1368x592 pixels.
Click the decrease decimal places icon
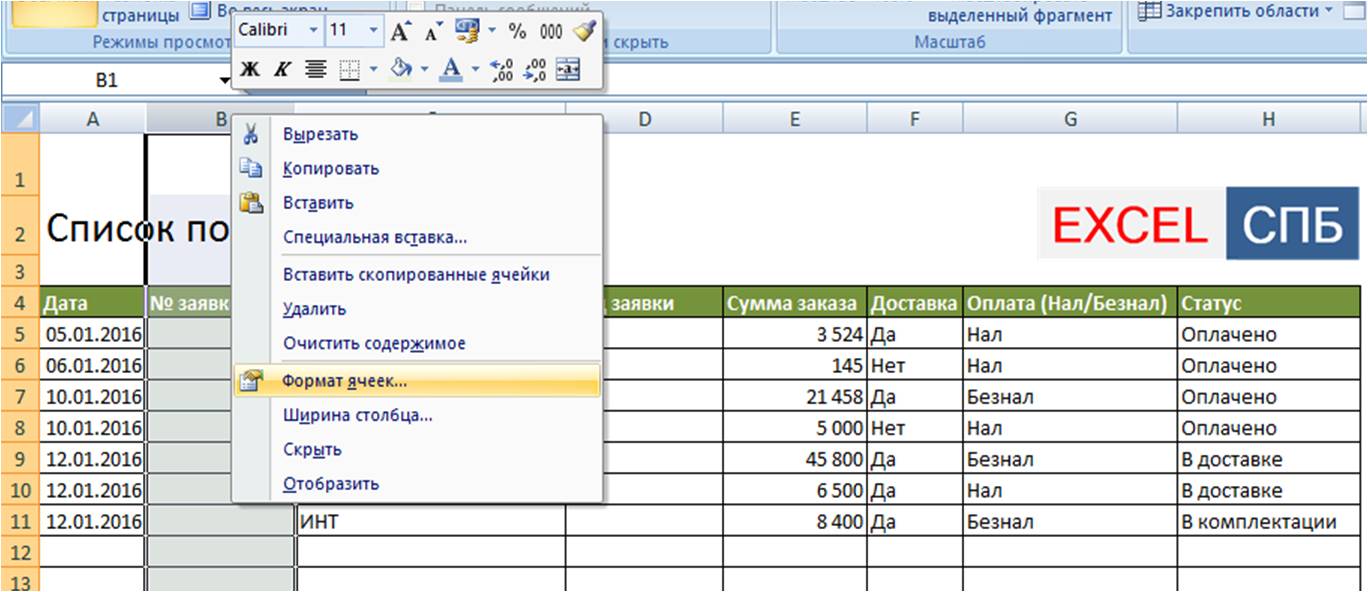click(x=535, y=69)
